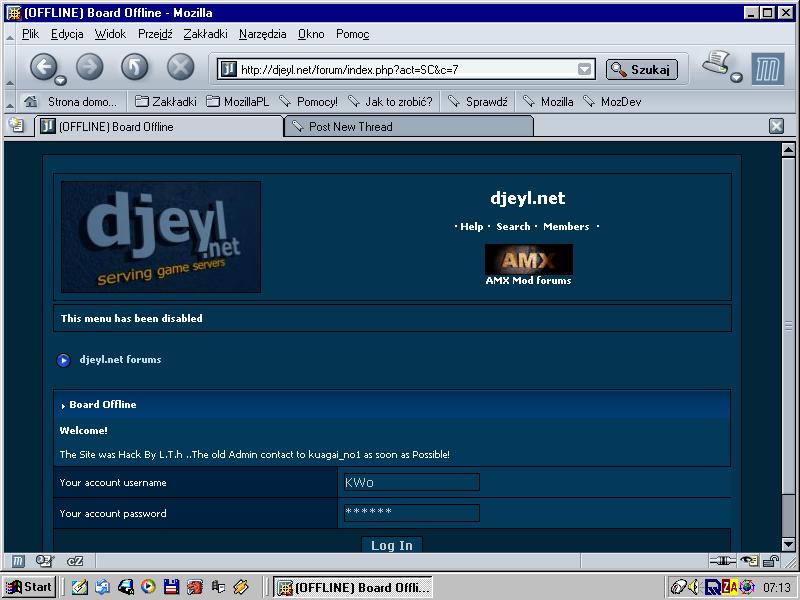Click the djeyl.net forums breadcrumb link

click(x=120, y=360)
